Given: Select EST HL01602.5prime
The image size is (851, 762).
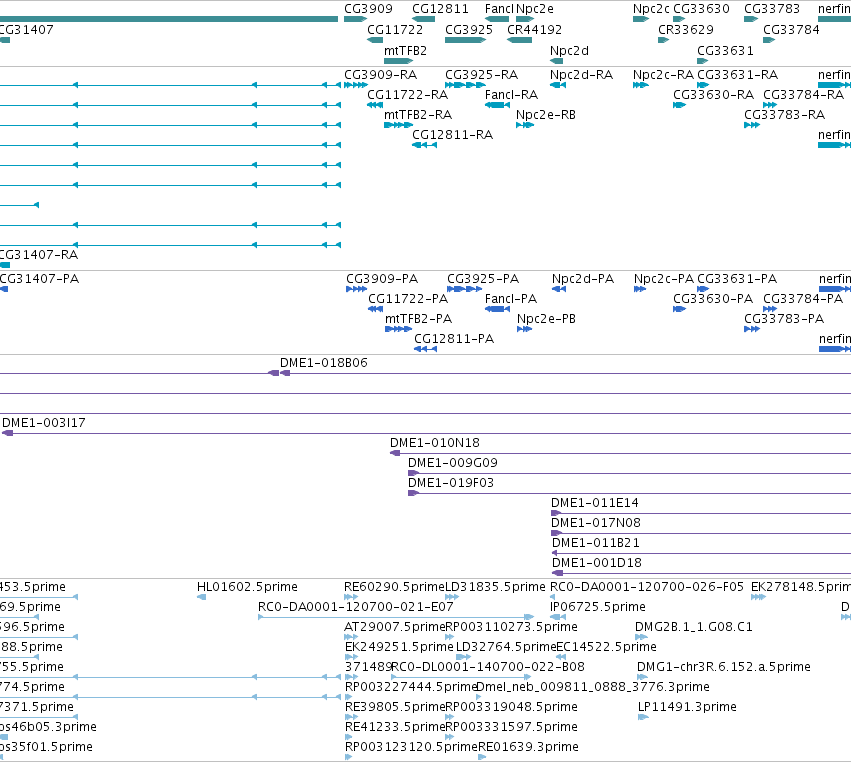Looking at the screenshot, I should click(247, 587).
